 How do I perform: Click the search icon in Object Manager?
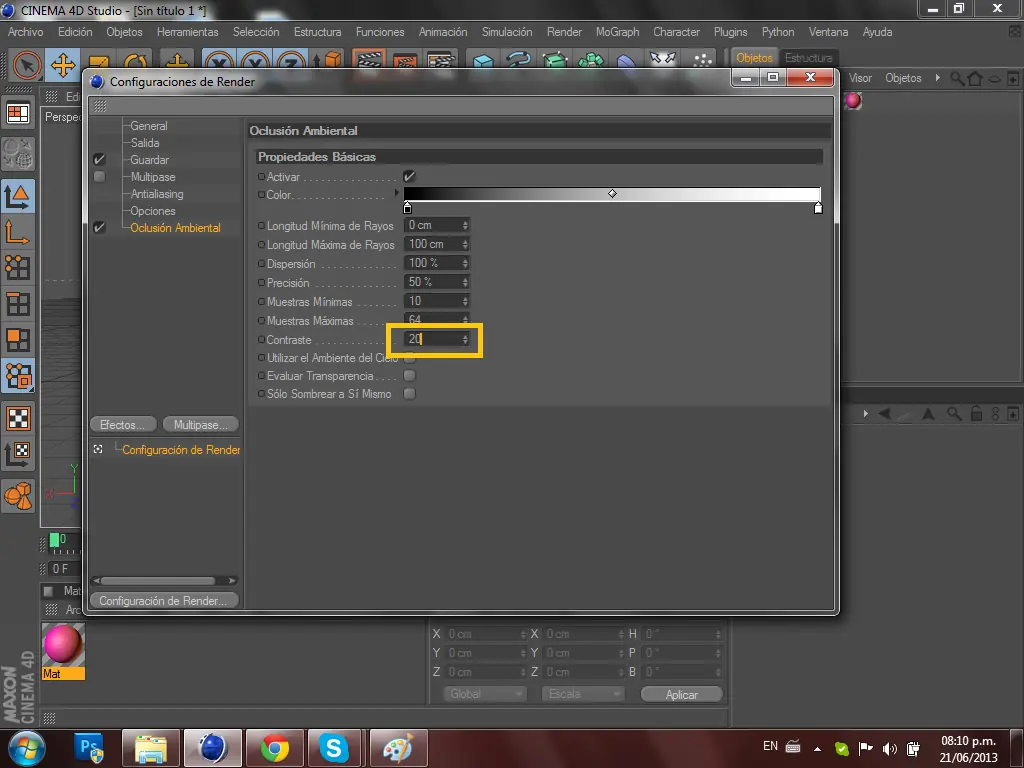coord(957,78)
